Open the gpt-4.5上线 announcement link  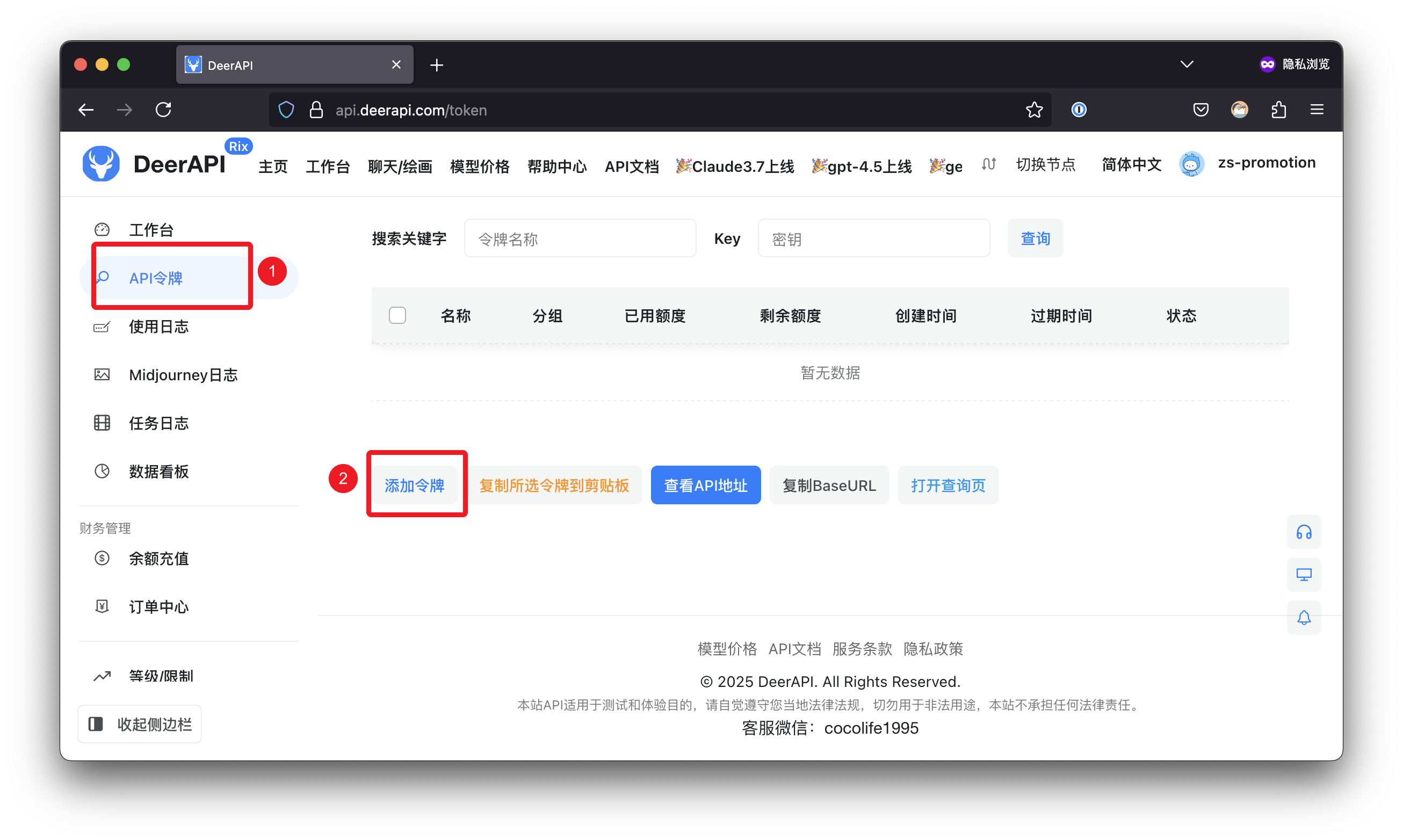coord(862,166)
